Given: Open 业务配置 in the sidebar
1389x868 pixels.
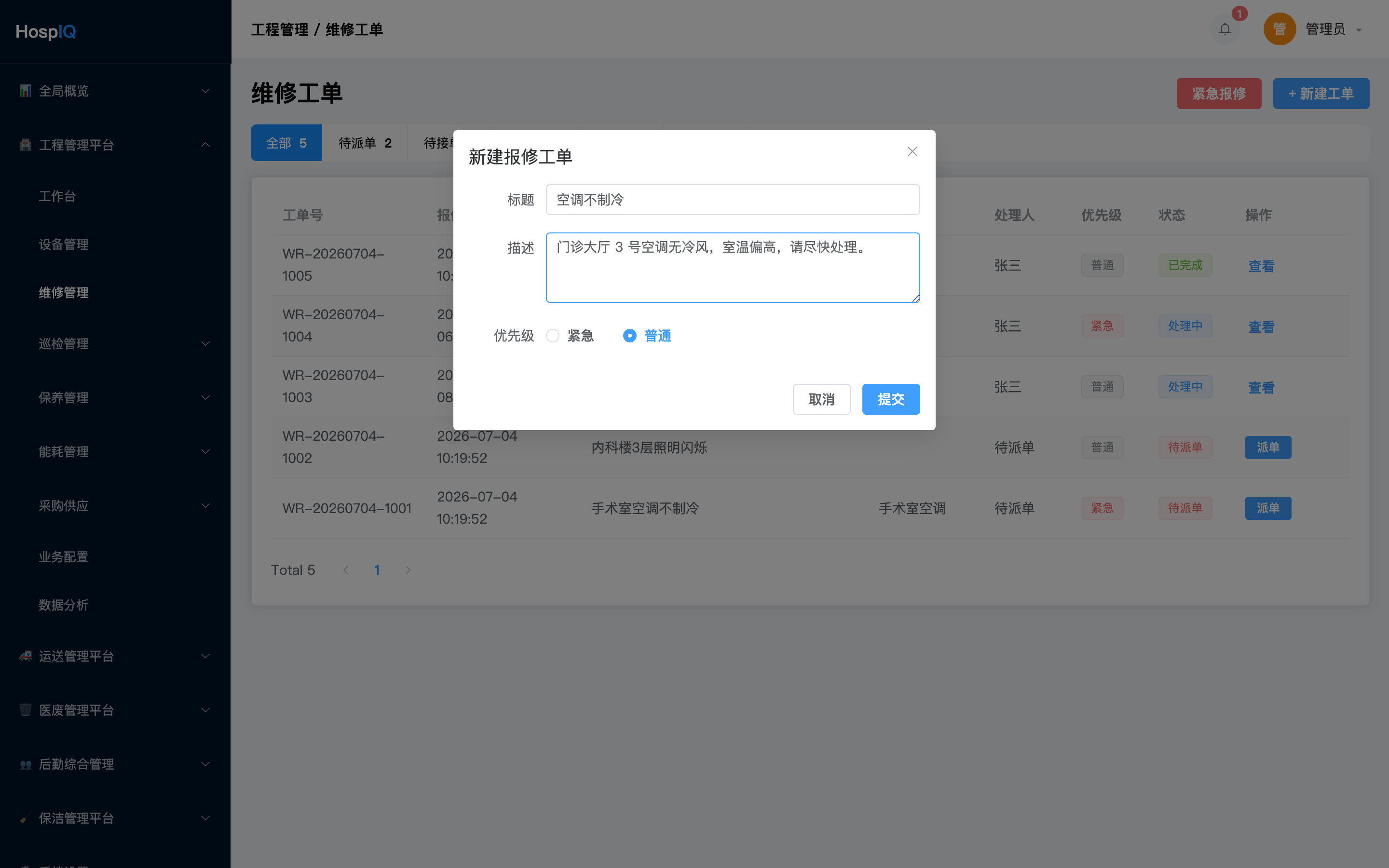Looking at the screenshot, I should pos(64,556).
